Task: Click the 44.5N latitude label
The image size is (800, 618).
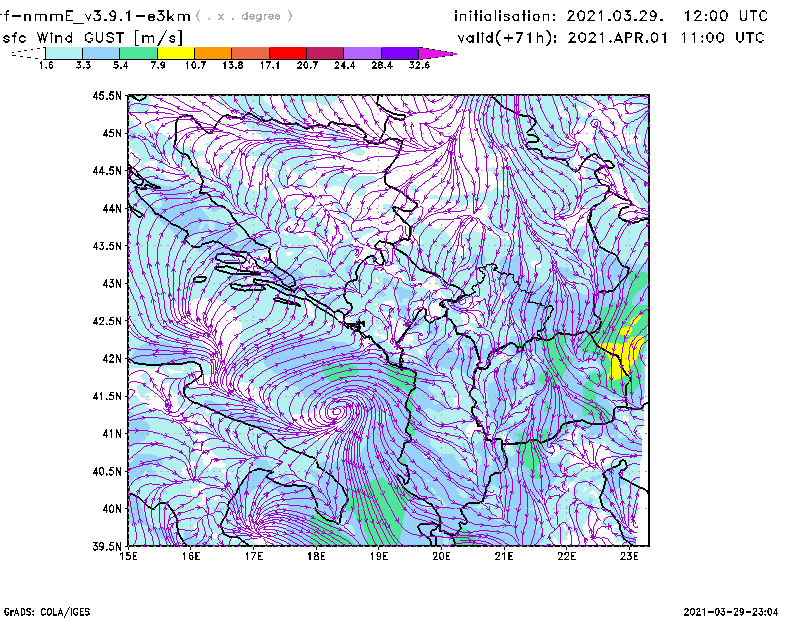Action: 107,170
